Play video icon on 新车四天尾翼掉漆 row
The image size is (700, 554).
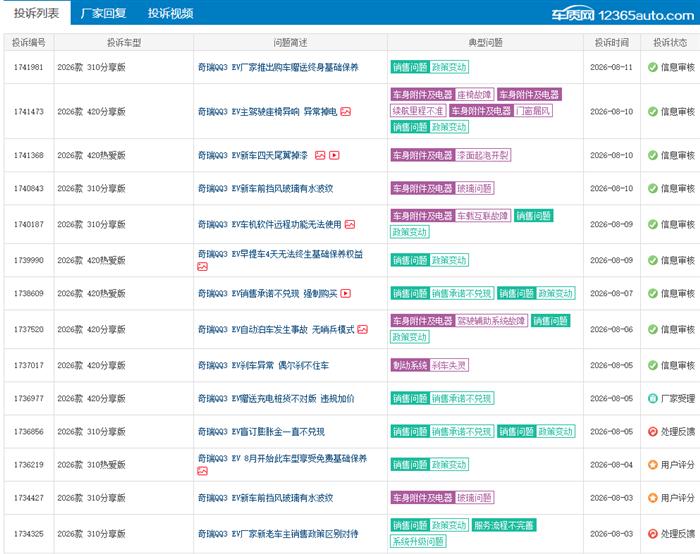[334, 155]
